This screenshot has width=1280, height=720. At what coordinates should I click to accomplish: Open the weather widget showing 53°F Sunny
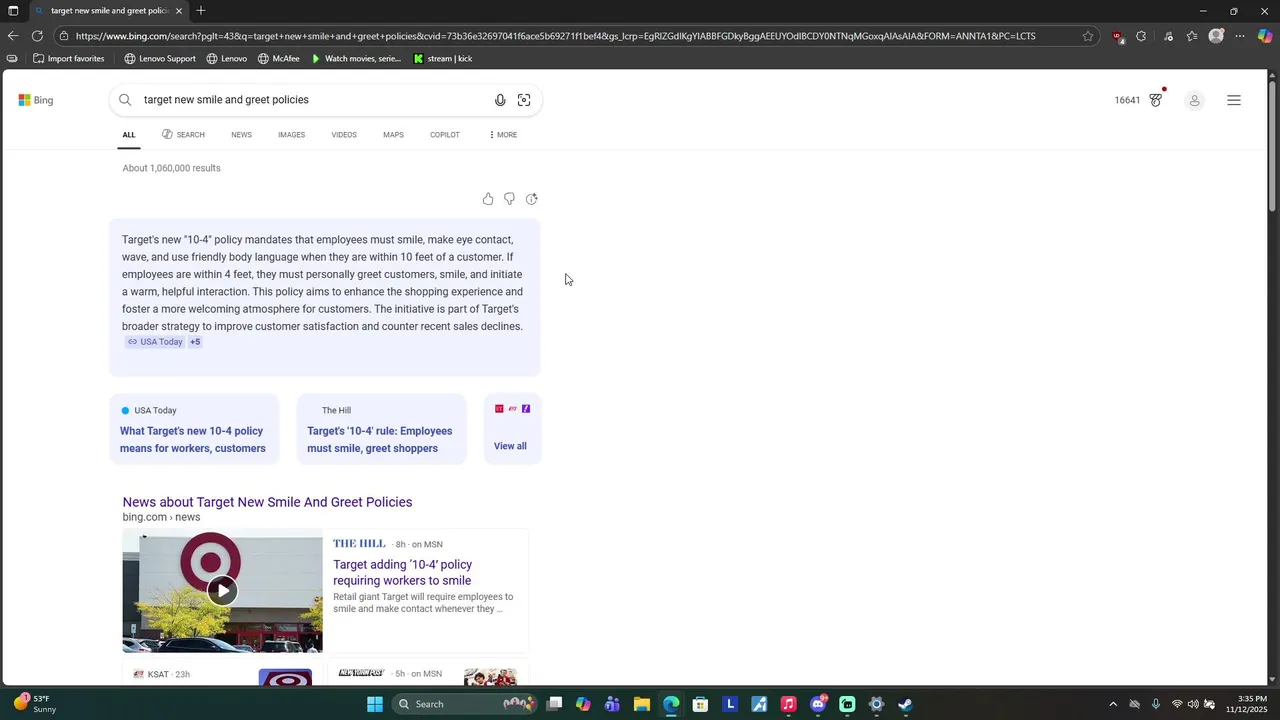coord(35,704)
